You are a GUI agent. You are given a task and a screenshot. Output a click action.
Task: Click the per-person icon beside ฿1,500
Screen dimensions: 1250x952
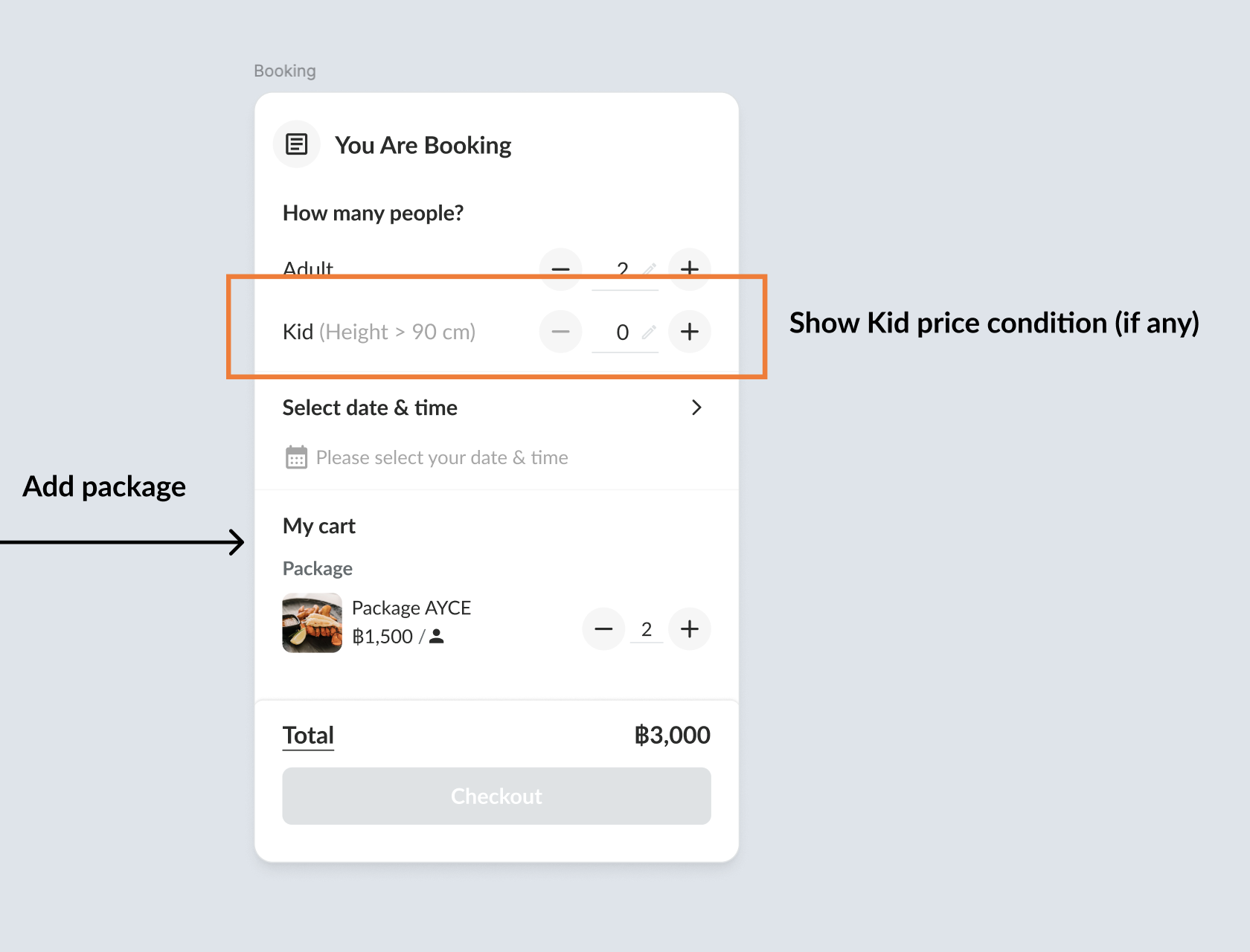pos(437,637)
